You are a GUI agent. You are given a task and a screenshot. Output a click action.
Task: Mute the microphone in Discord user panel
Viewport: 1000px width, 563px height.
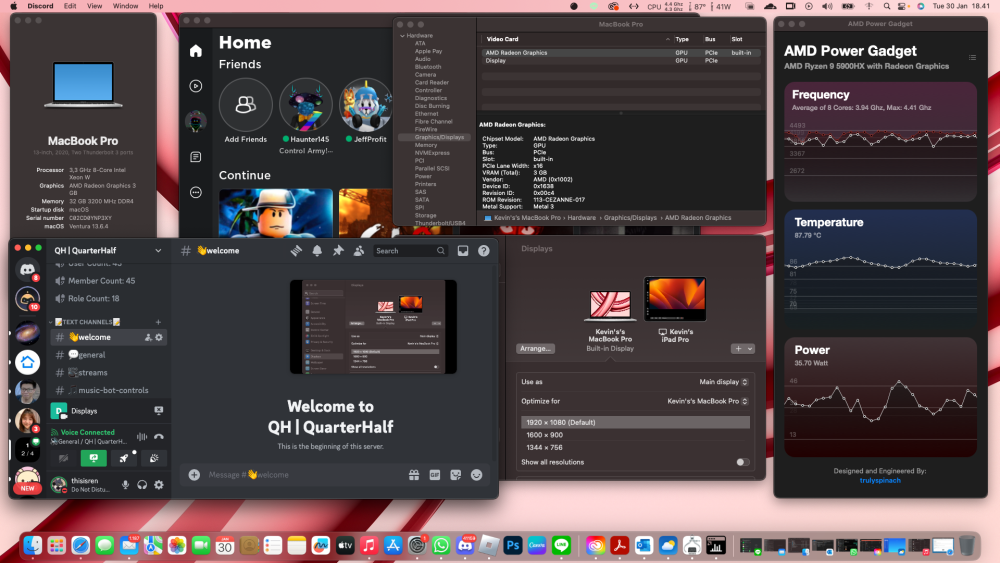tap(126, 485)
